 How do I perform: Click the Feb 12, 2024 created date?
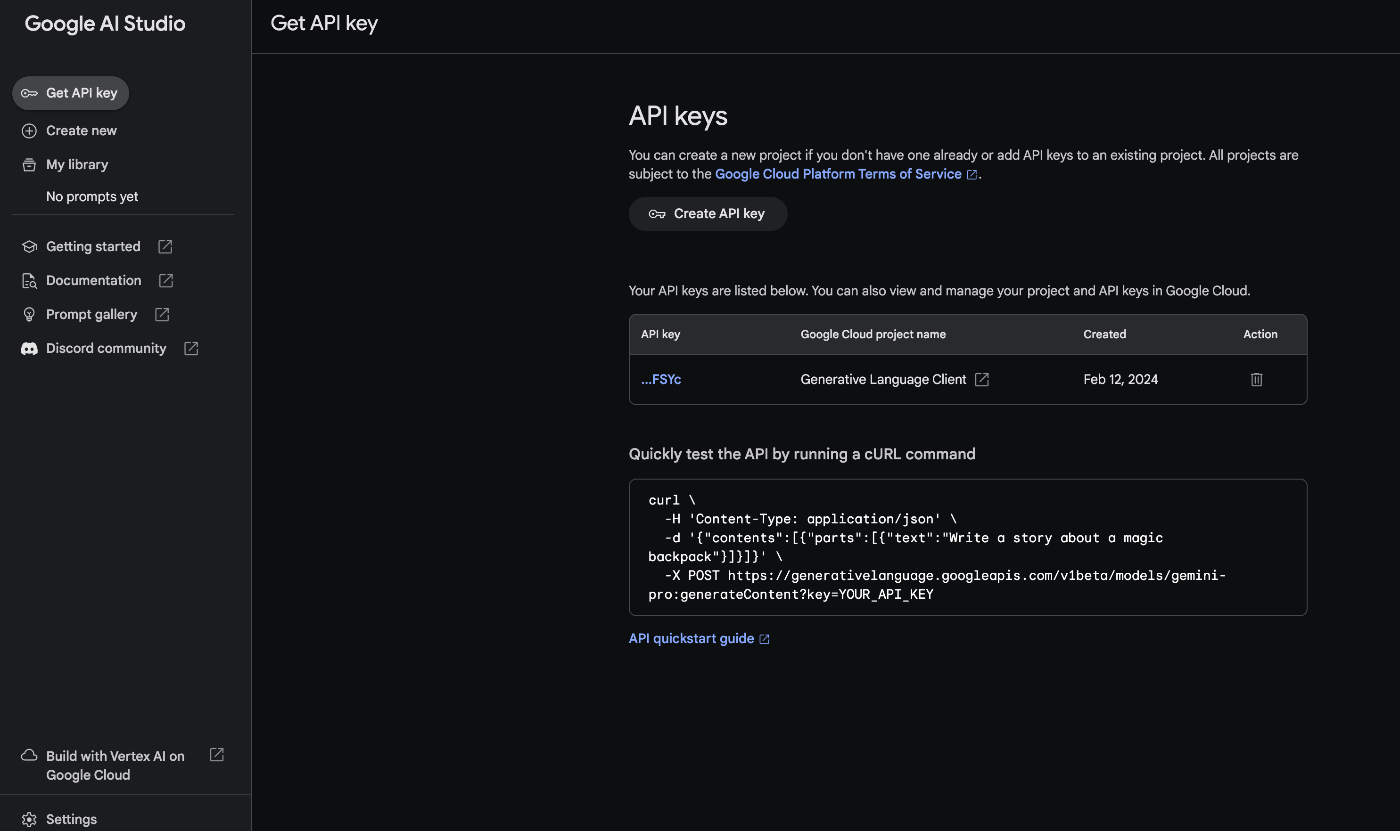click(1121, 380)
